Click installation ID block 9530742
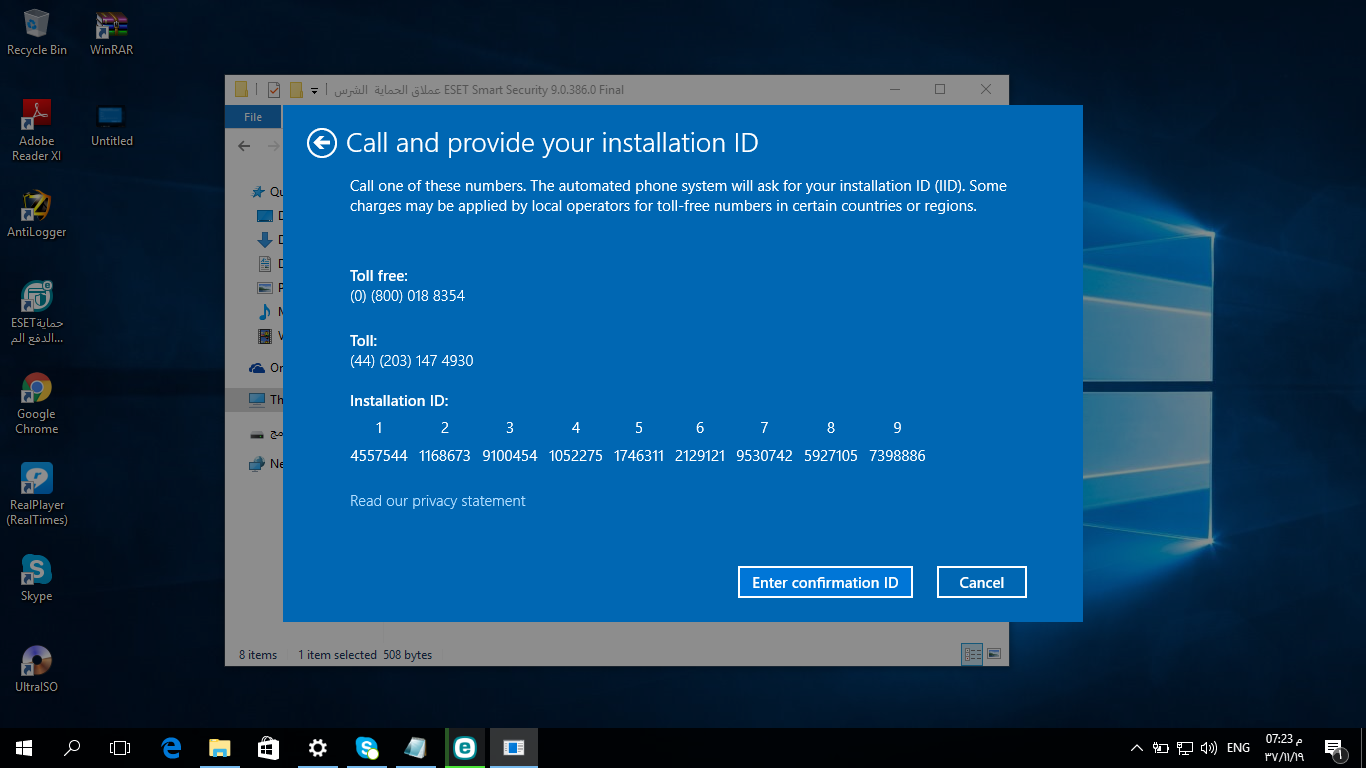 pyautogui.click(x=764, y=456)
